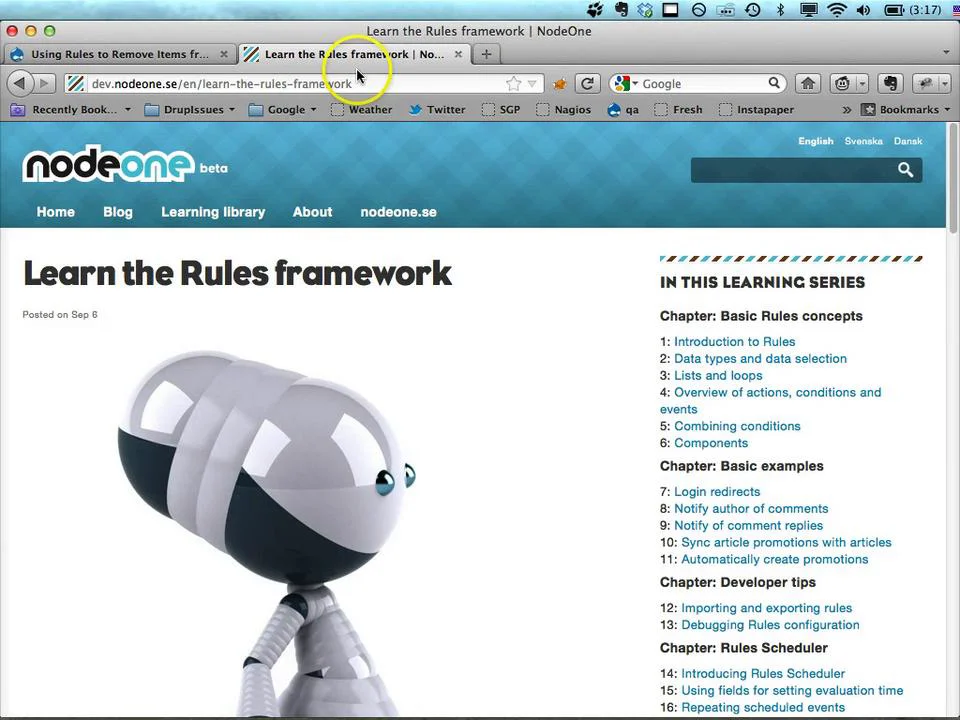Viewport: 960px width, 720px height.
Task: Expand the DrupIssues bookmarks folder
Action: click(x=190, y=110)
